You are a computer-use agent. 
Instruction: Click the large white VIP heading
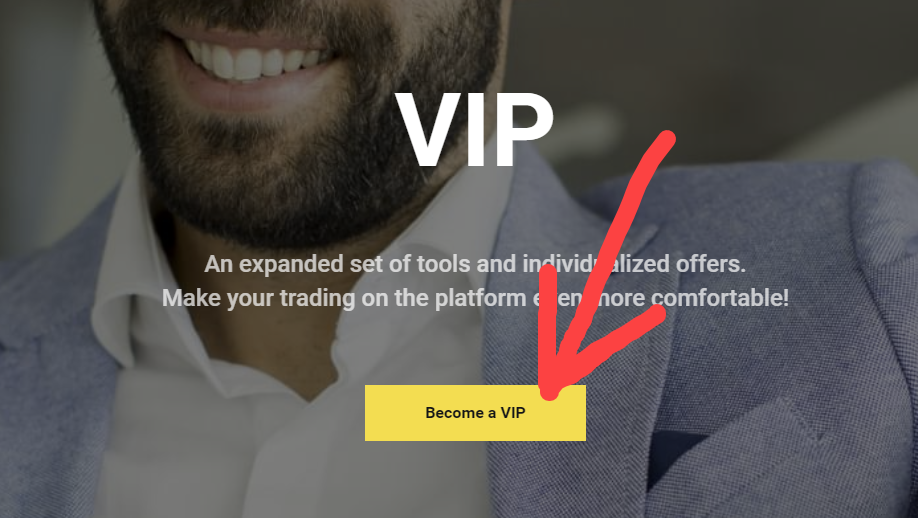pos(475,131)
